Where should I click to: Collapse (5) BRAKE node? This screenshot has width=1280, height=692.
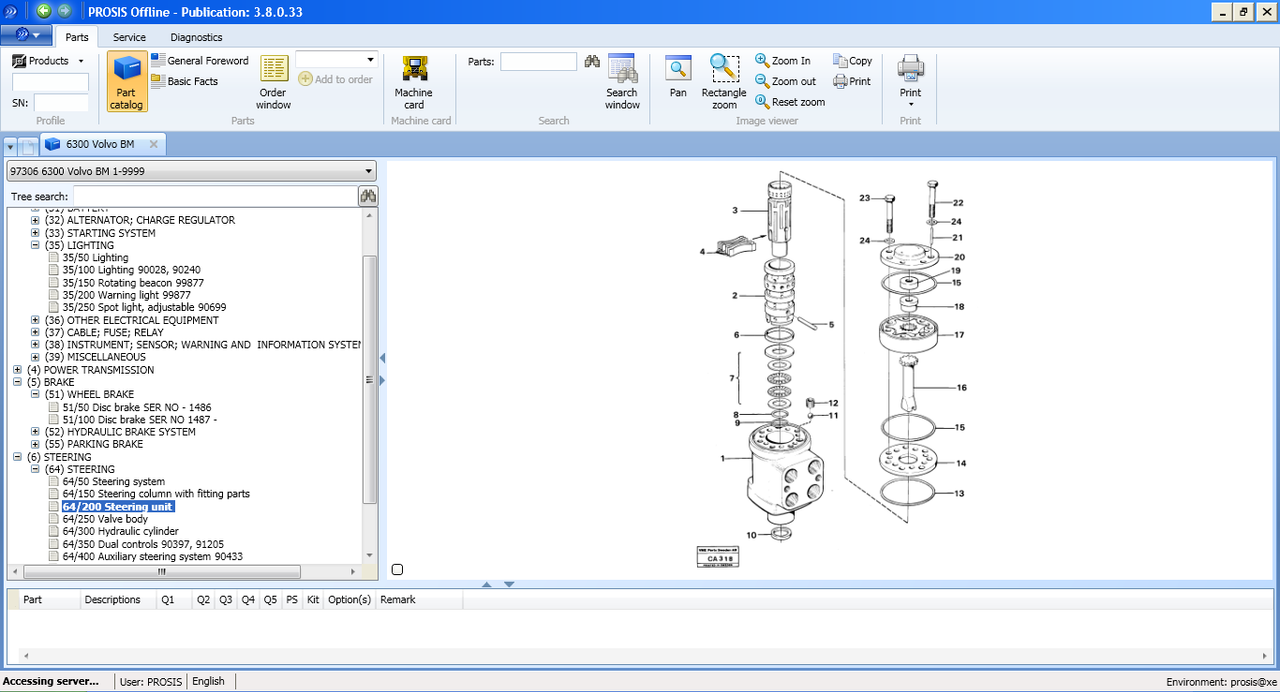pyautogui.click(x=17, y=382)
